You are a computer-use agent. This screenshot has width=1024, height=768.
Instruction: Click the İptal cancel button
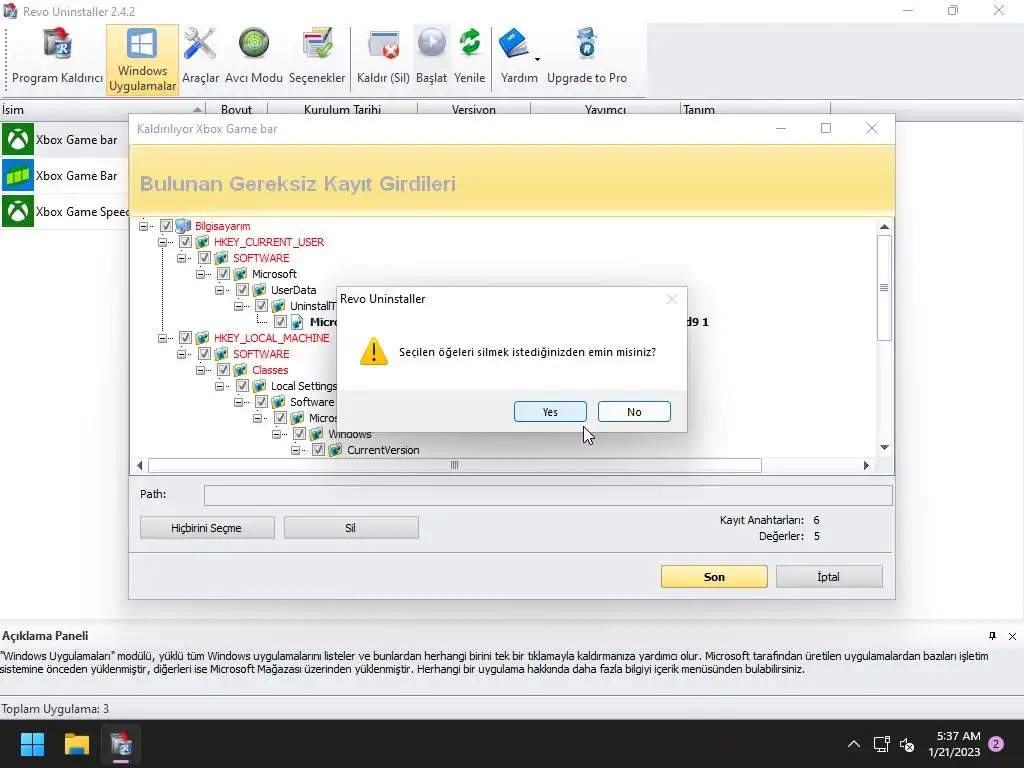pyautogui.click(x=829, y=577)
